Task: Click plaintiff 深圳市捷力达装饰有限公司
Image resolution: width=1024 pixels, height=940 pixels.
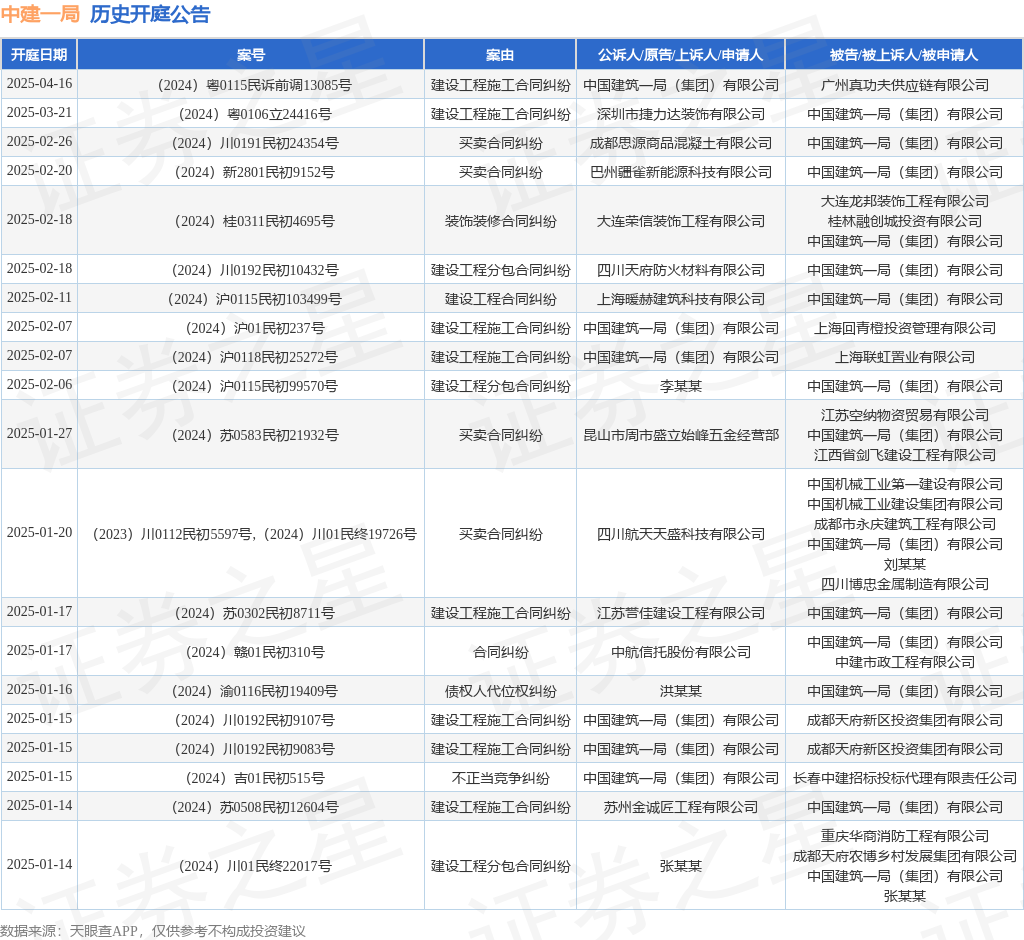Action: pyautogui.click(x=680, y=114)
